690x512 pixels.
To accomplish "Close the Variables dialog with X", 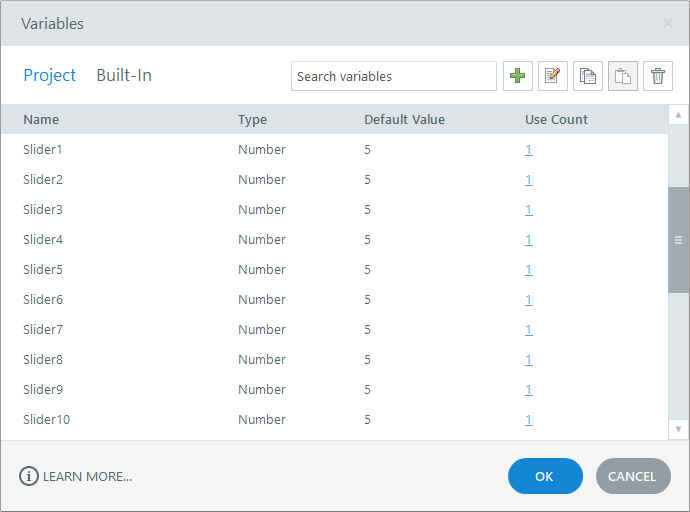I will tap(668, 23).
